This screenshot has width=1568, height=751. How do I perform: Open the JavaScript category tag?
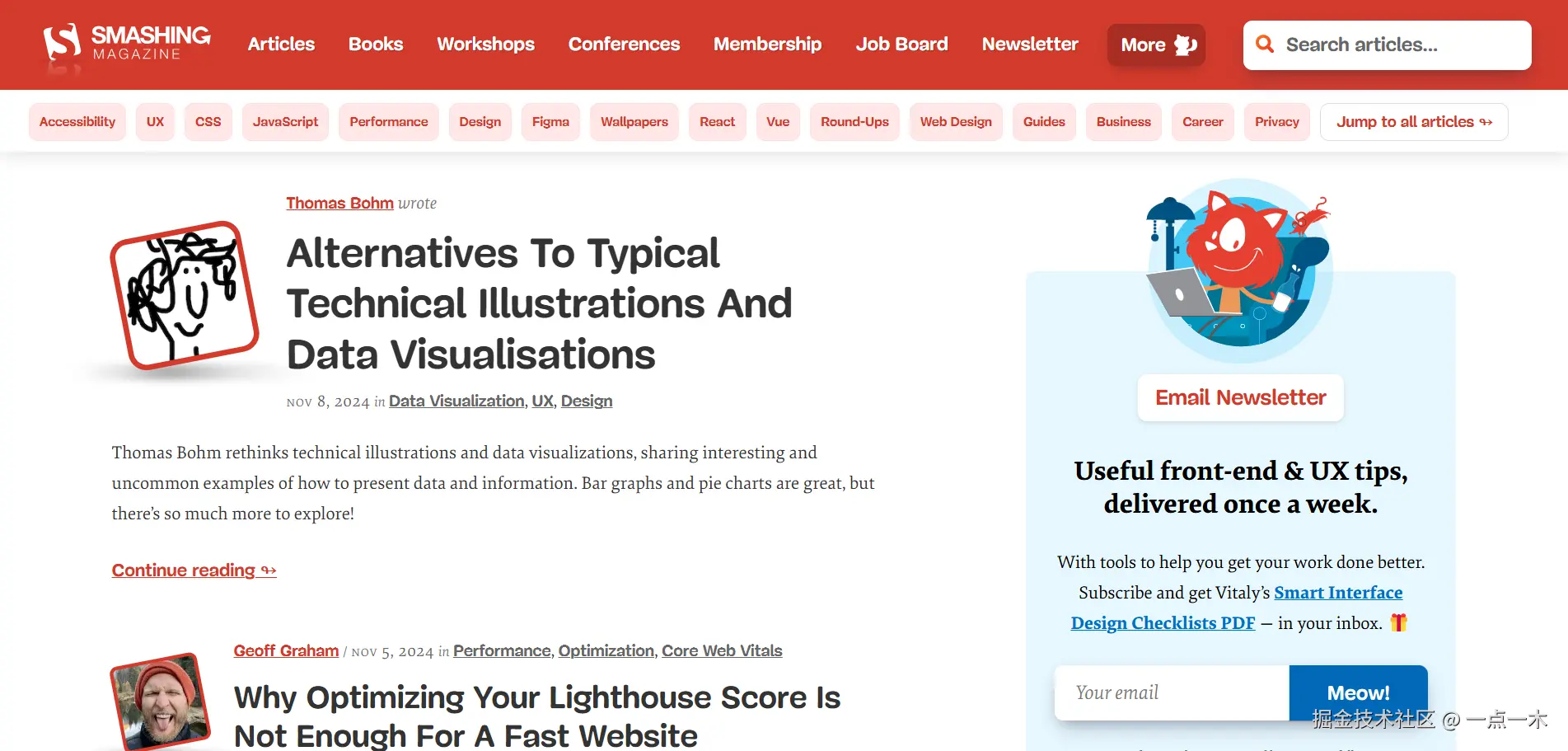pos(285,122)
